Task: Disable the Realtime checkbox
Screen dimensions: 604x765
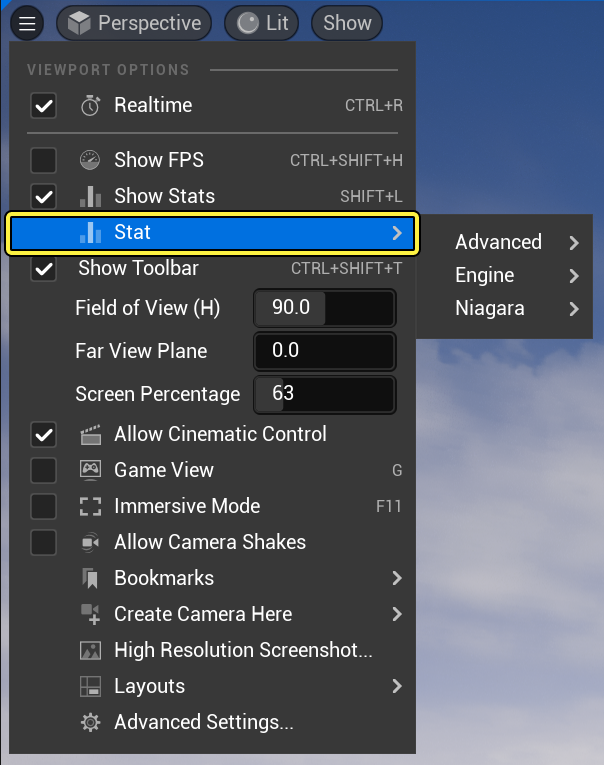Action: pyautogui.click(x=44, y=105)
